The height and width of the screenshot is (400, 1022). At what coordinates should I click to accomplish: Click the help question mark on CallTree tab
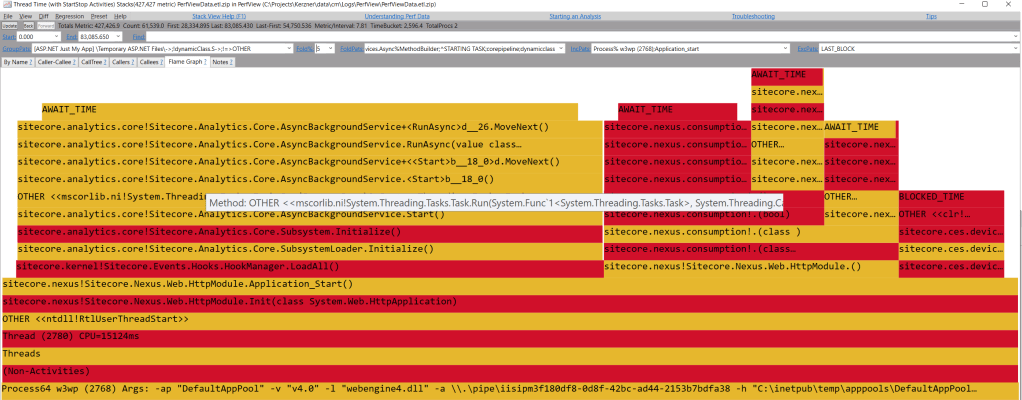pyautogui.click(x=102, y=62)
